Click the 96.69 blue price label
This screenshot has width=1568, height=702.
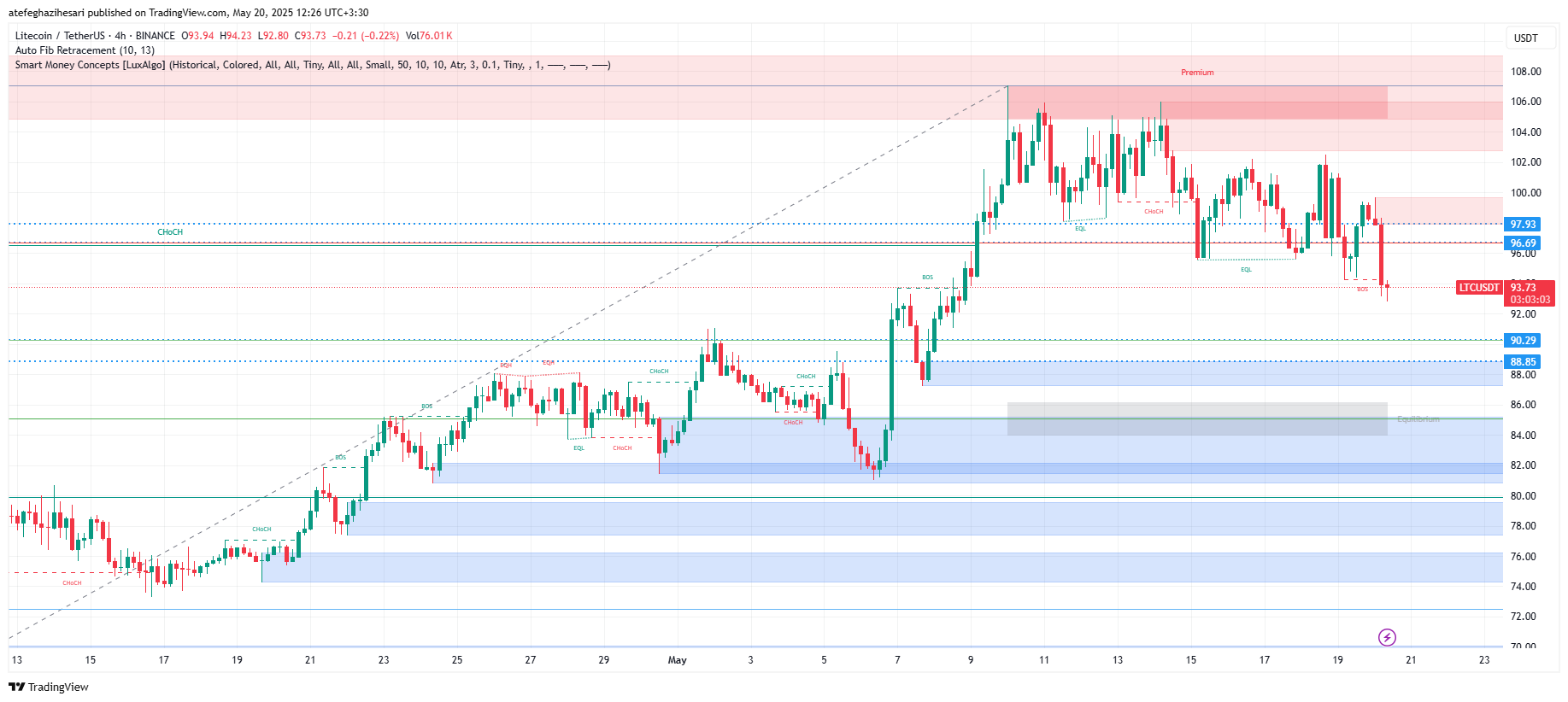[1523, 243]
